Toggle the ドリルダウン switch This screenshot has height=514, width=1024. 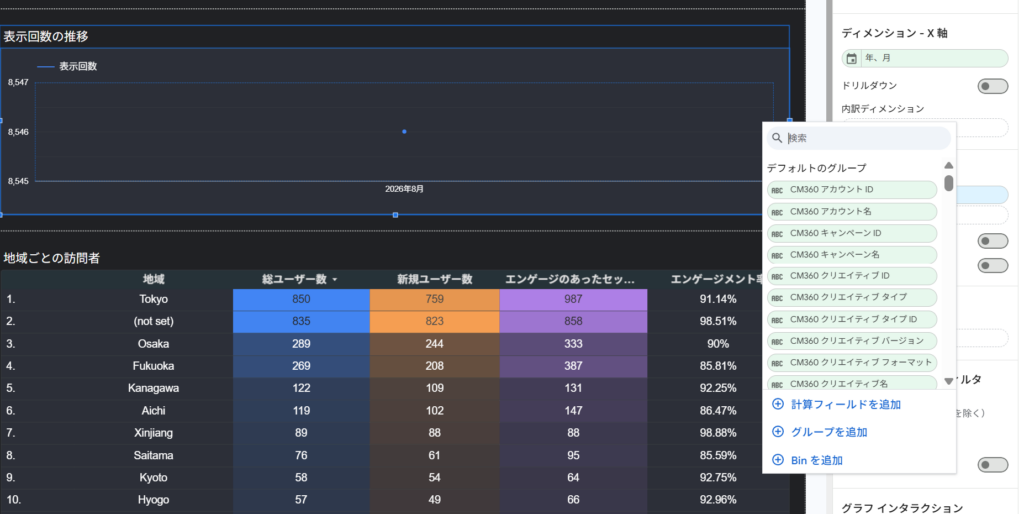tap(992, 86)
